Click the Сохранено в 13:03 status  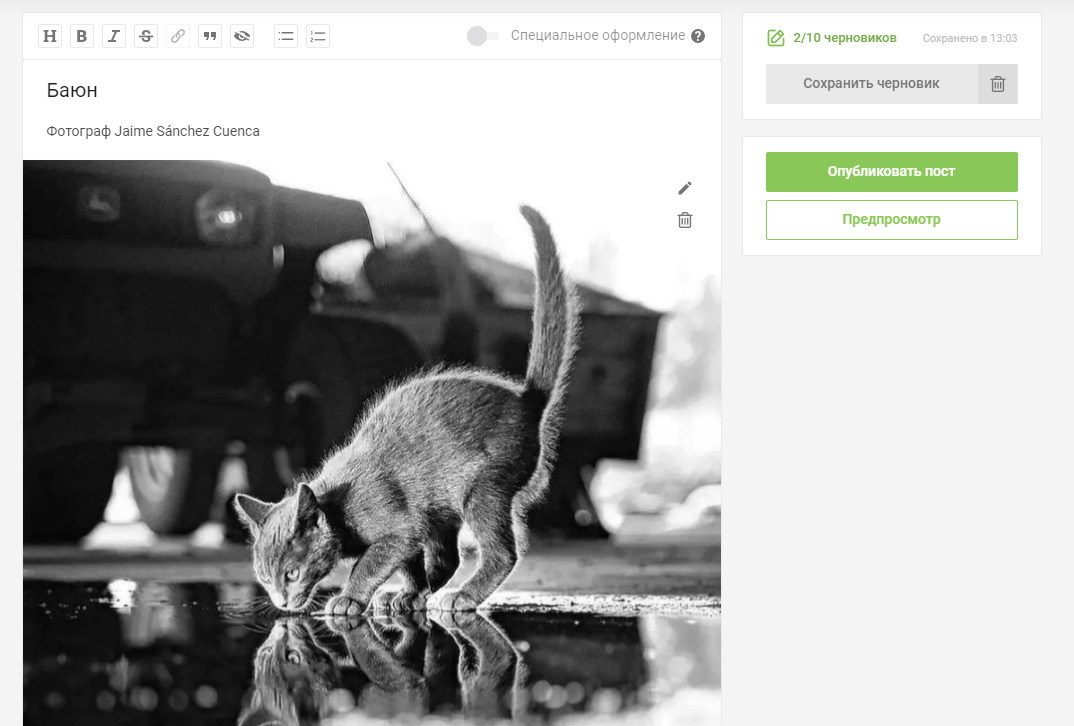coord(969,38)
